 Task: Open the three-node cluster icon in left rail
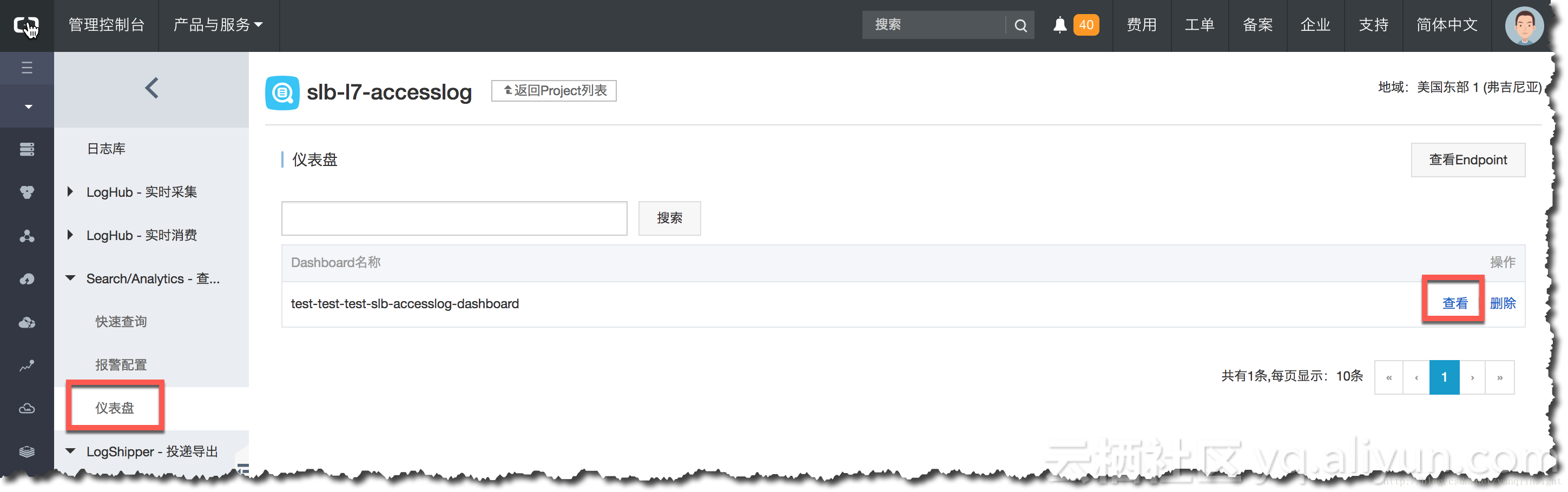coord(27,236)
